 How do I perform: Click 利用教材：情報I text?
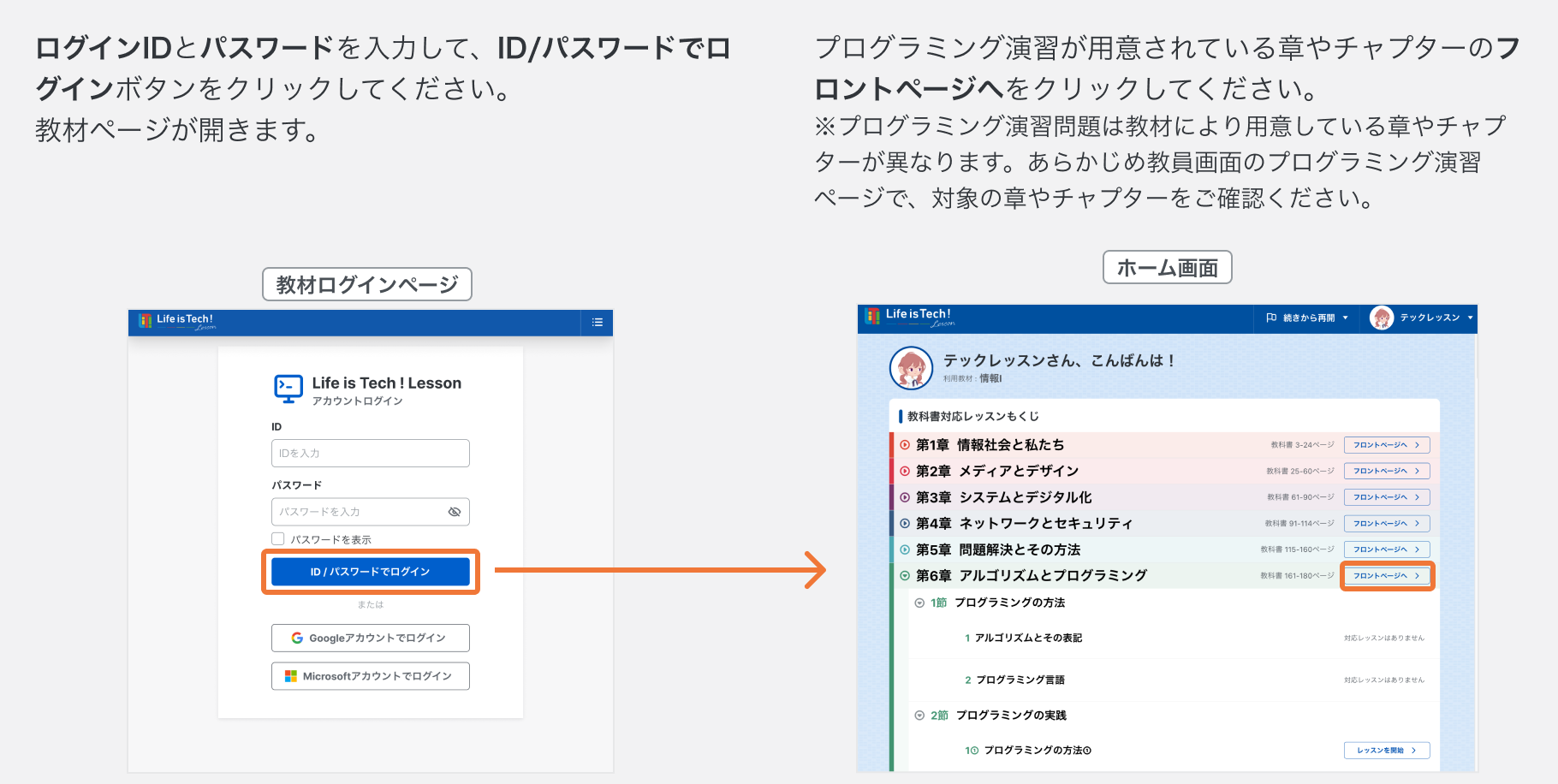[972, 378]
